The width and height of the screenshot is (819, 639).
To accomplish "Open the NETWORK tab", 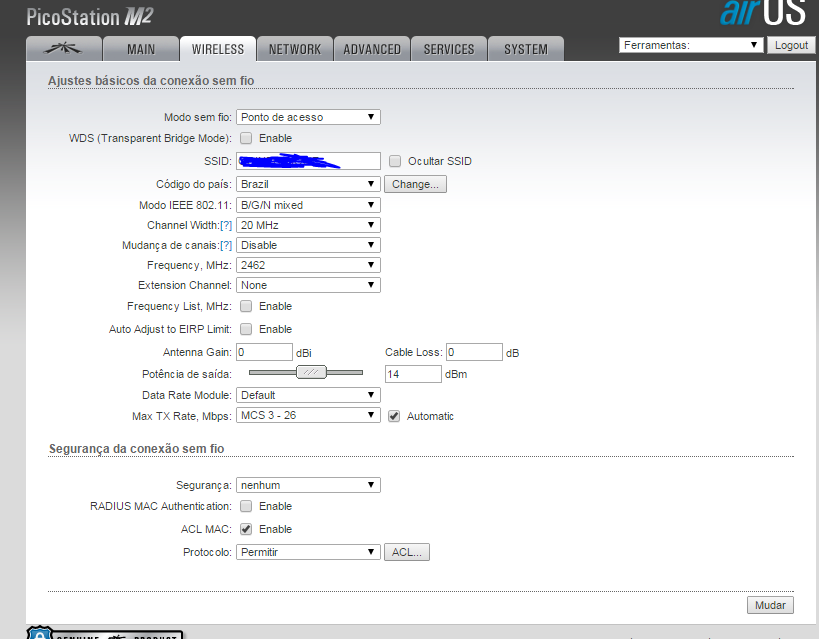I will (x=295, y=49).
